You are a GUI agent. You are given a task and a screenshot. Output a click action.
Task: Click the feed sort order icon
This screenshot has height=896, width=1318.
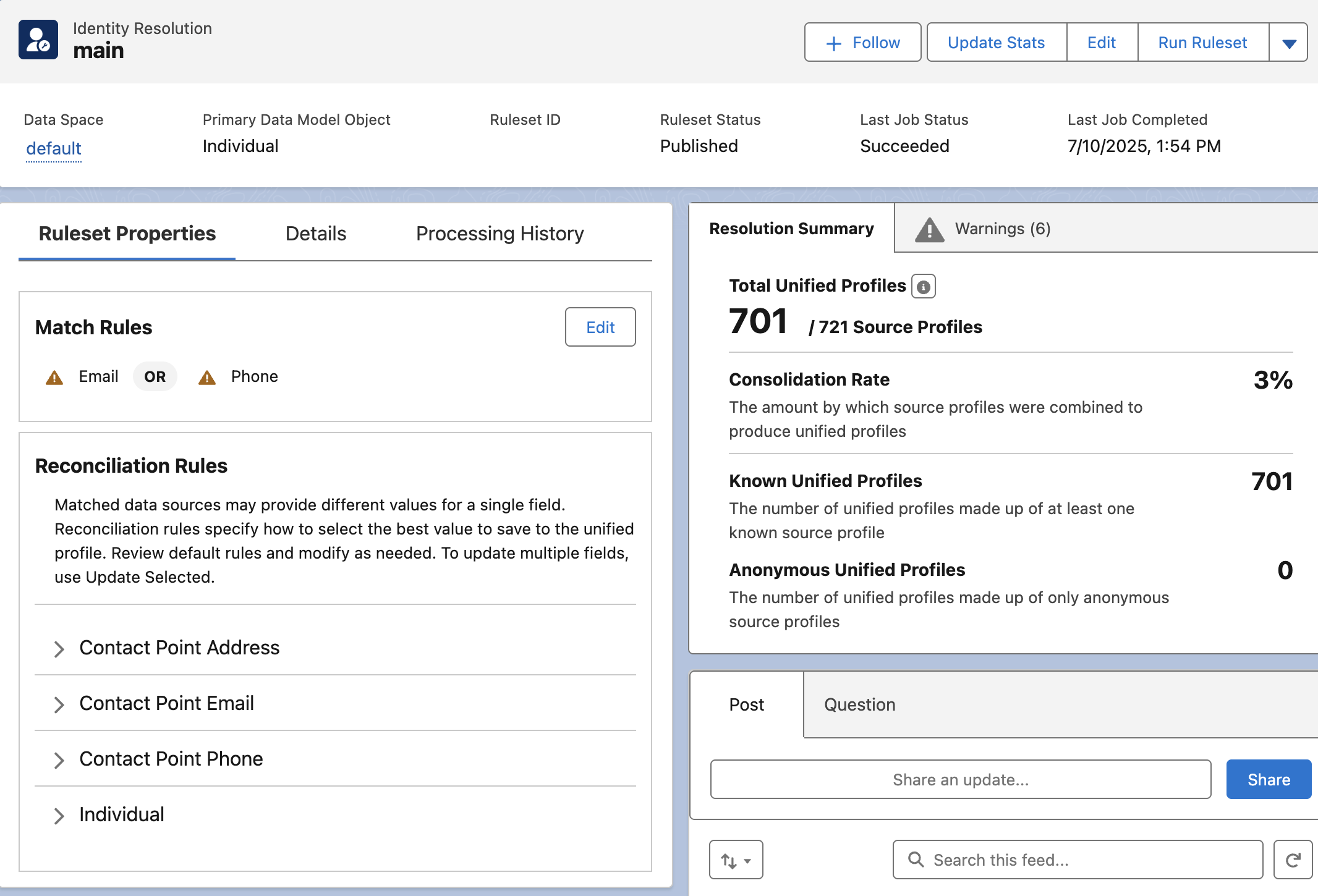[736, 860]
